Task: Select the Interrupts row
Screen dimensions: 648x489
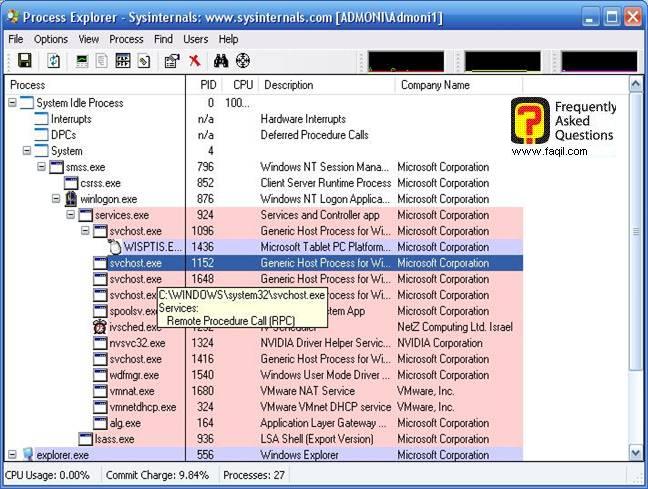Action: point(264,119)
